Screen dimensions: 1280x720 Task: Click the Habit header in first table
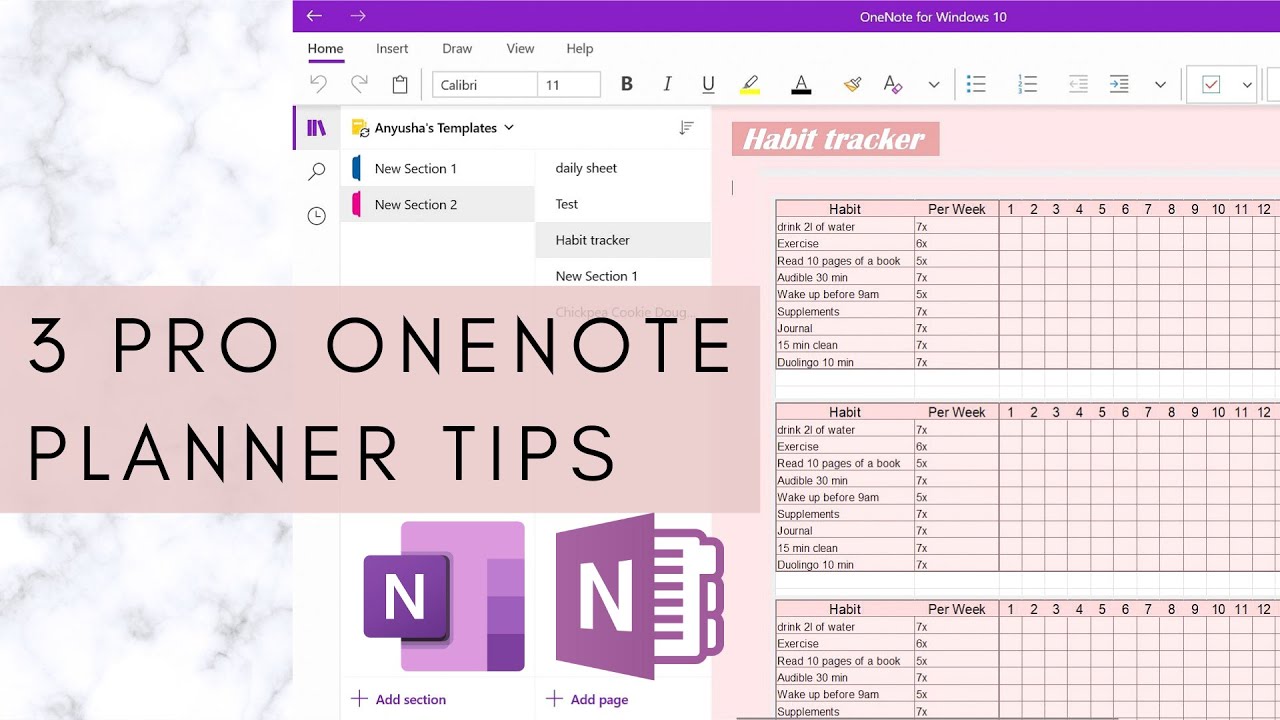(x=845, y=209)
